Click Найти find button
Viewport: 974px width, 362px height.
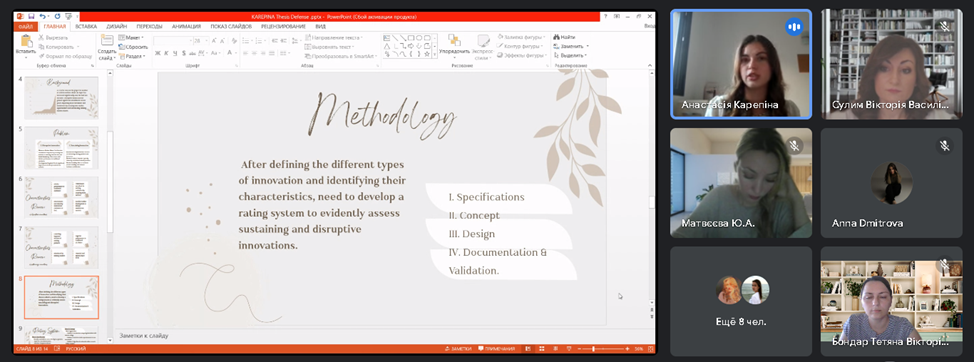coord(564,37)
